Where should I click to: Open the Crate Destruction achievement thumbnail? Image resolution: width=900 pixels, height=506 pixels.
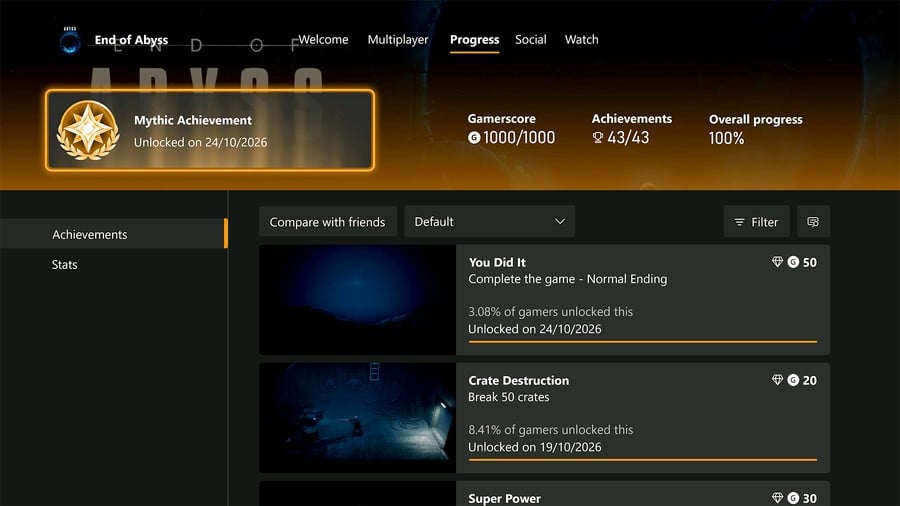[358, 418]
